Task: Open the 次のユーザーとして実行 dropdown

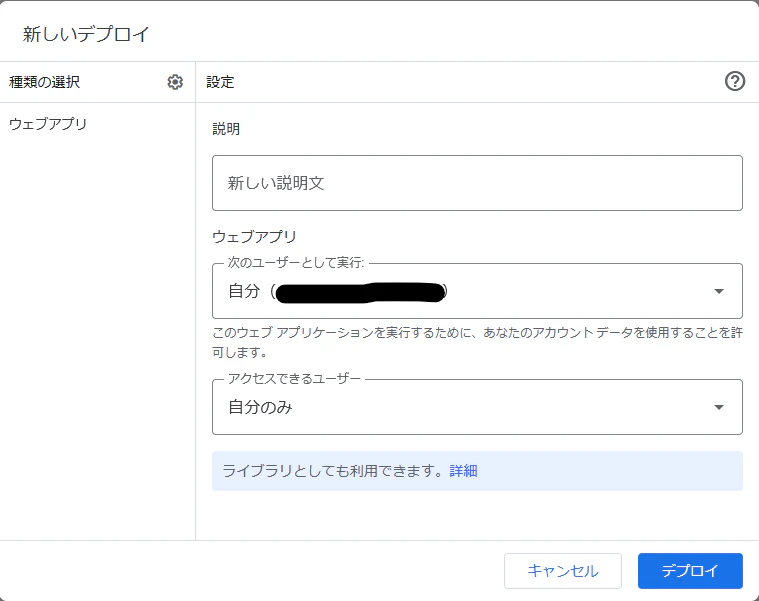Action: point(477,291)
